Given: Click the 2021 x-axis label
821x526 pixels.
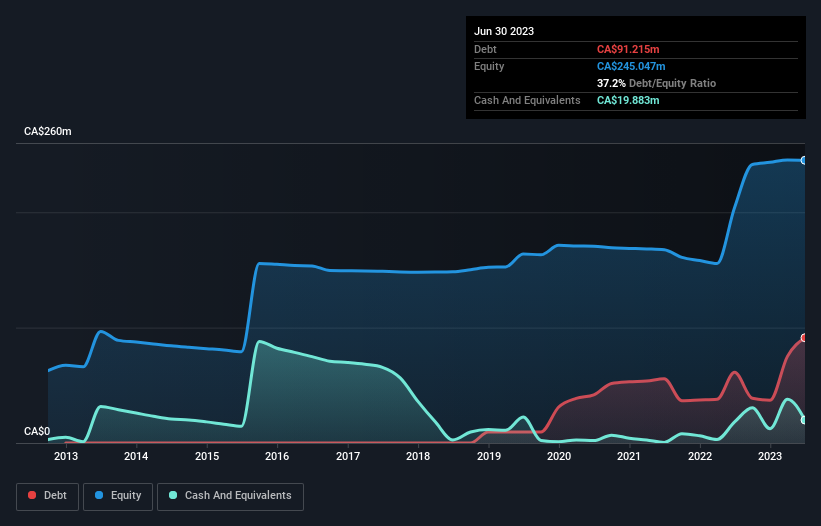Looking at the screenshot, I should coord(629,456).
